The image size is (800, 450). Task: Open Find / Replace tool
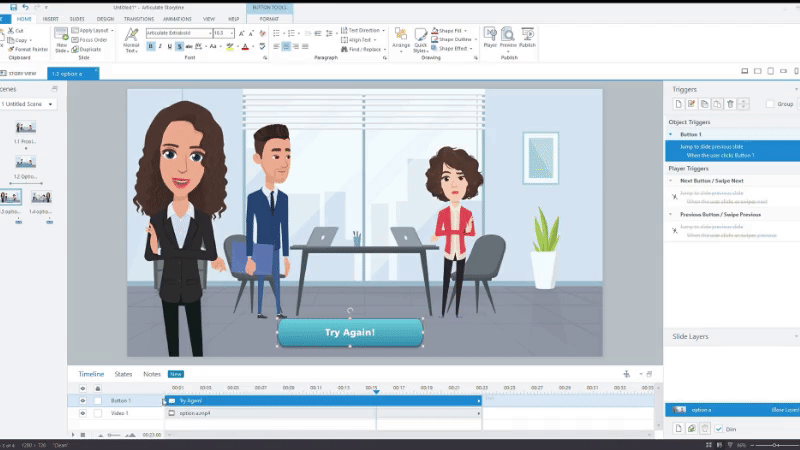360,48
